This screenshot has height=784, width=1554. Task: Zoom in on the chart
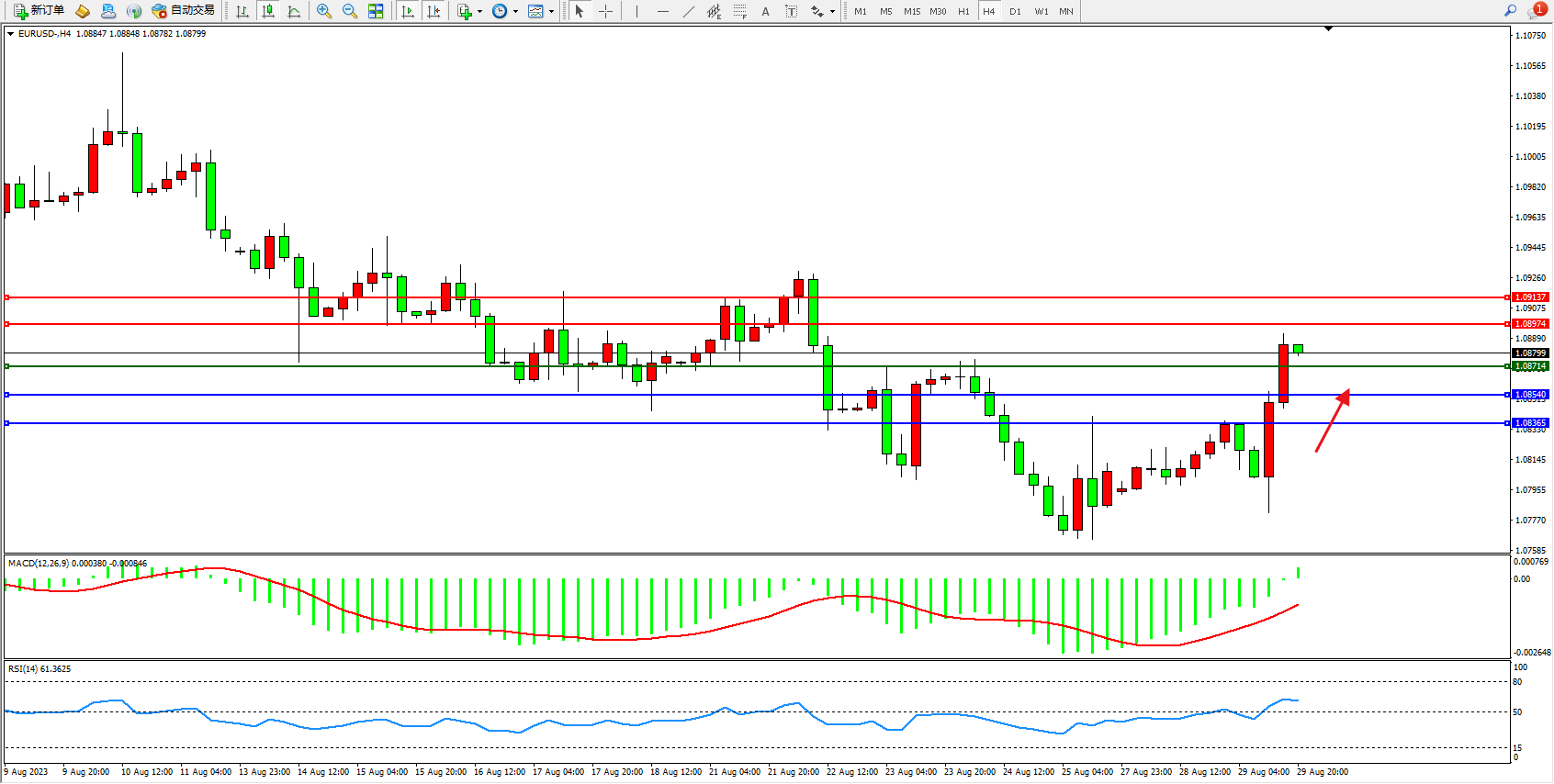point(324,11)
